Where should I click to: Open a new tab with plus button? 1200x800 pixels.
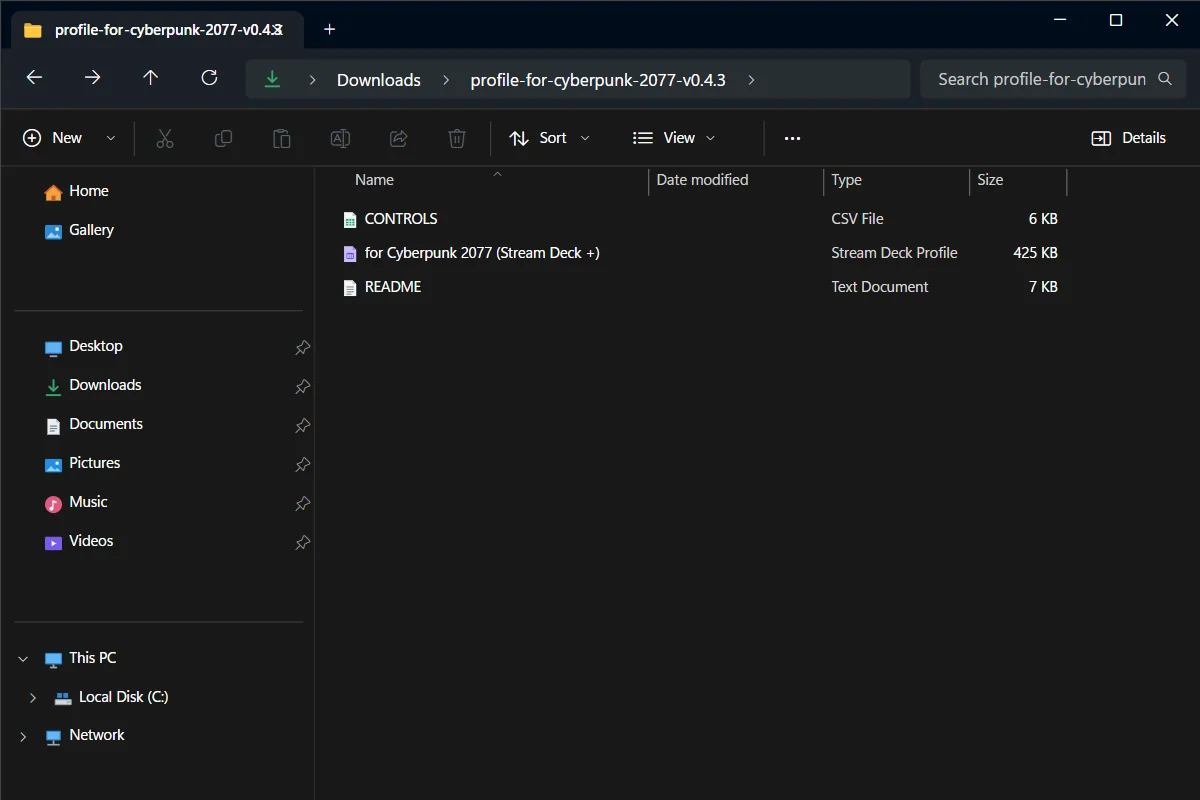pos(330,29)
